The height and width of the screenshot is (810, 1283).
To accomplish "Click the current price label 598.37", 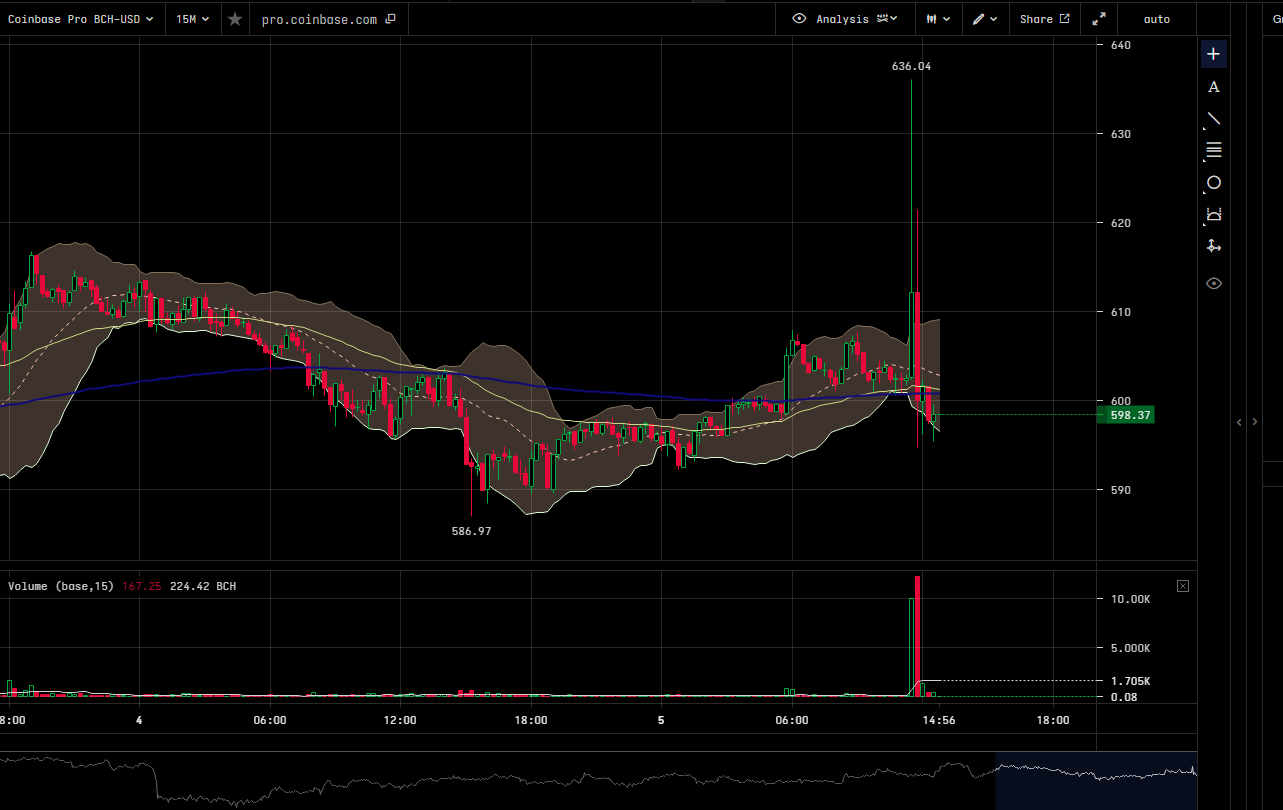I will (1126, 414).
